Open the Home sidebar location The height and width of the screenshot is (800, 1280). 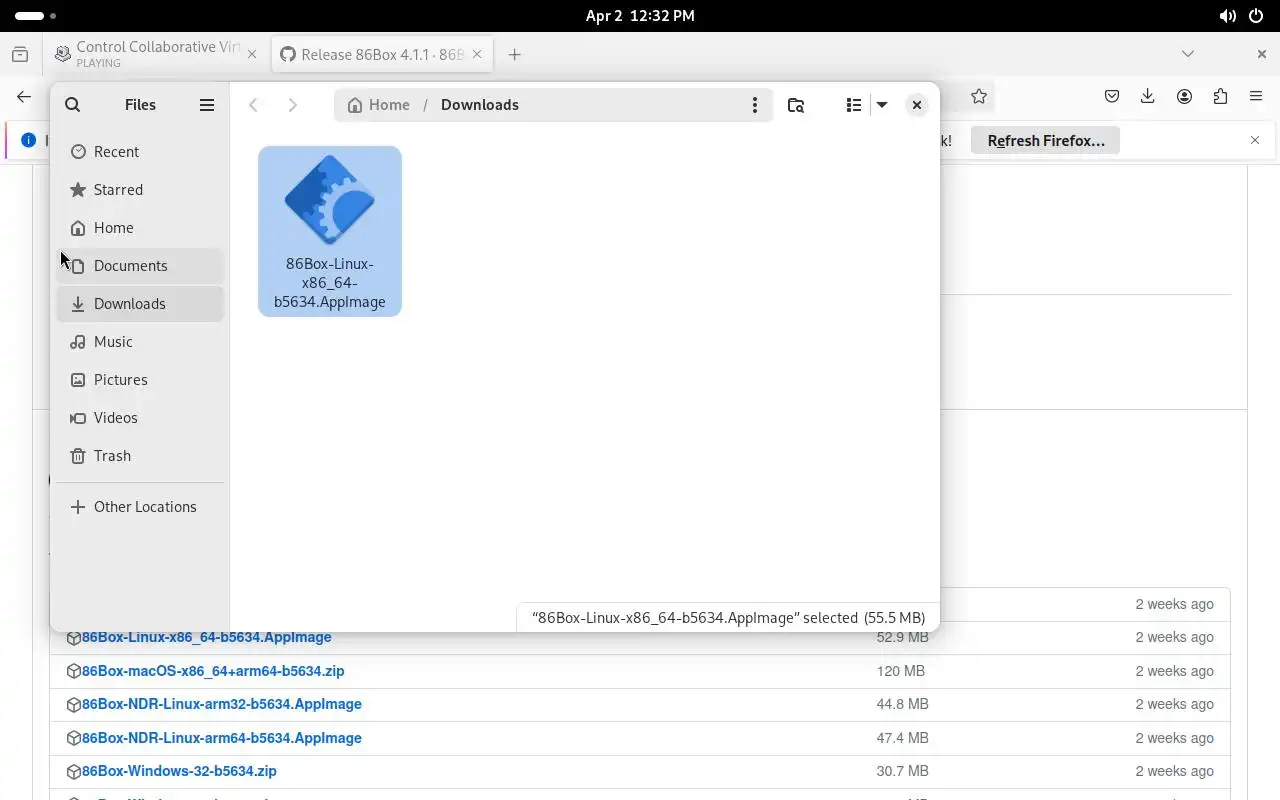[x=140, y=227]
